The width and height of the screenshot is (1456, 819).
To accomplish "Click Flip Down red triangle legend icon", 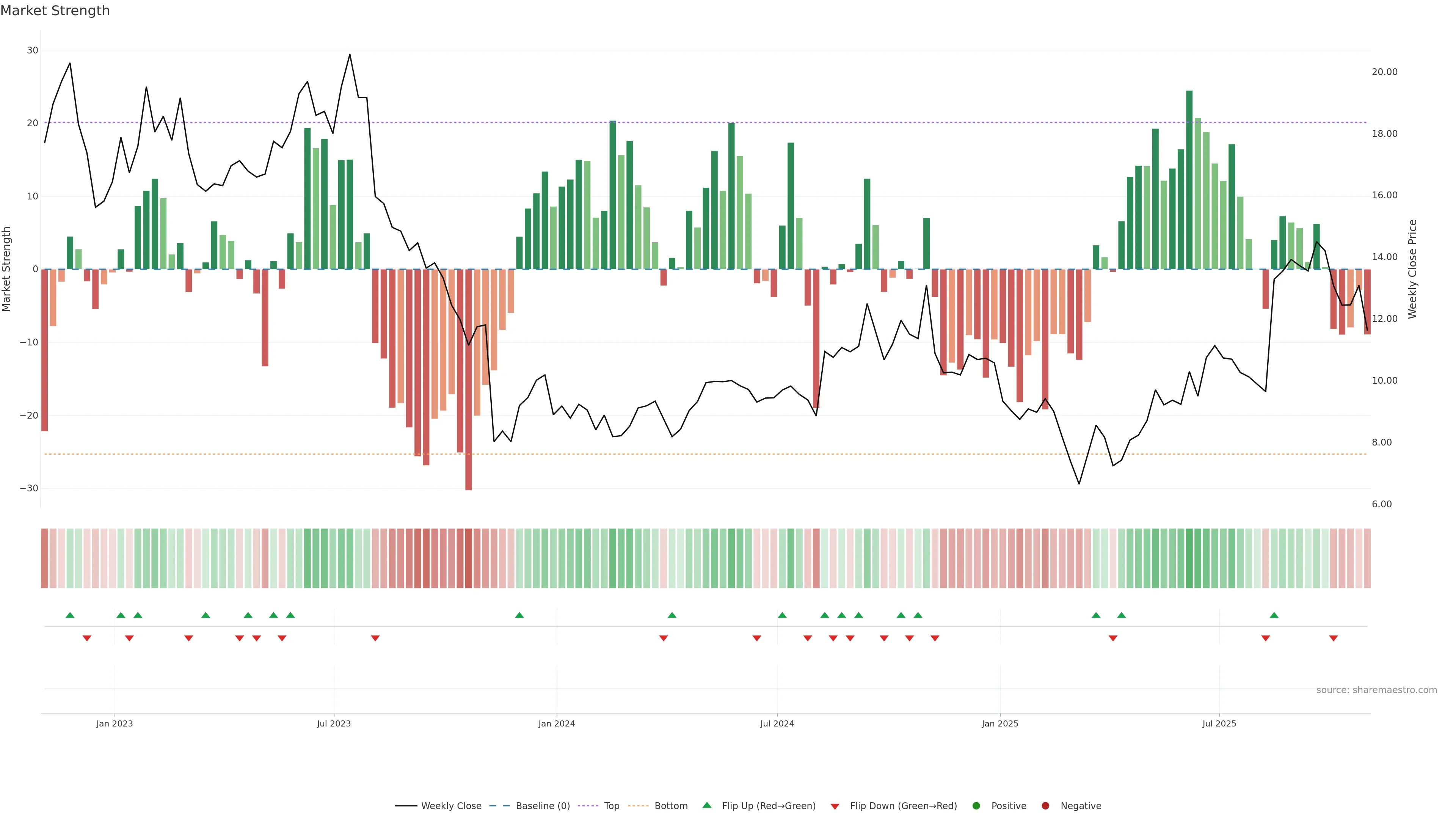I will coord(835,806).
